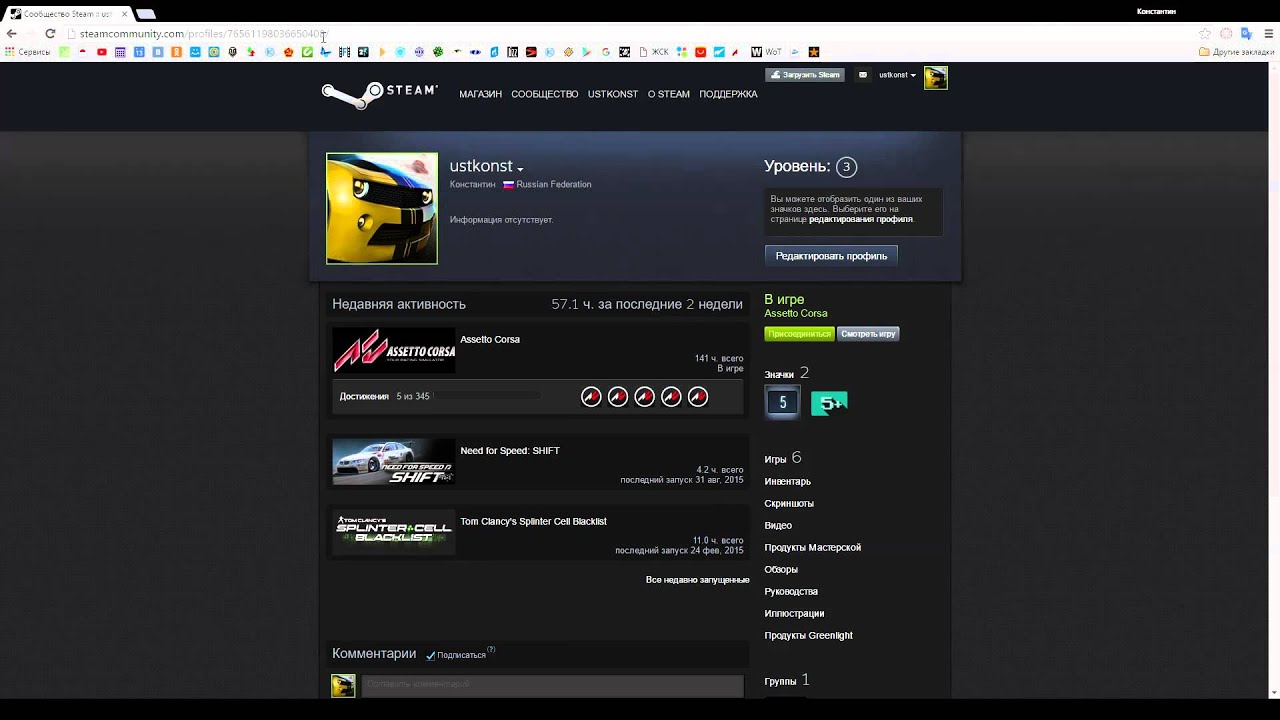
Task: Go back with browser back arrow
Action: tap(11, 33)
